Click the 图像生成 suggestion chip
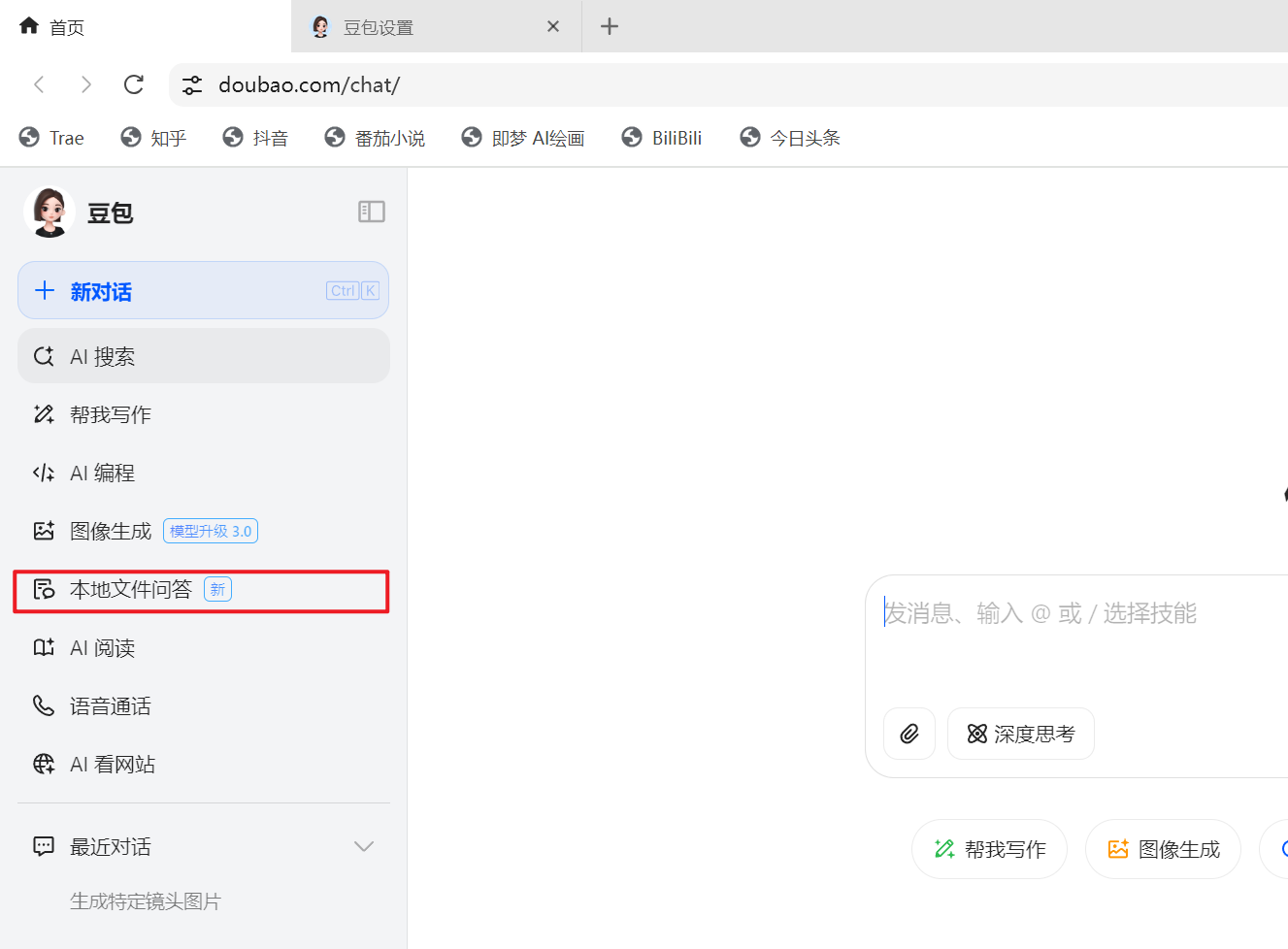This screenshot has height=949, width=1288. pos(1163,849)
